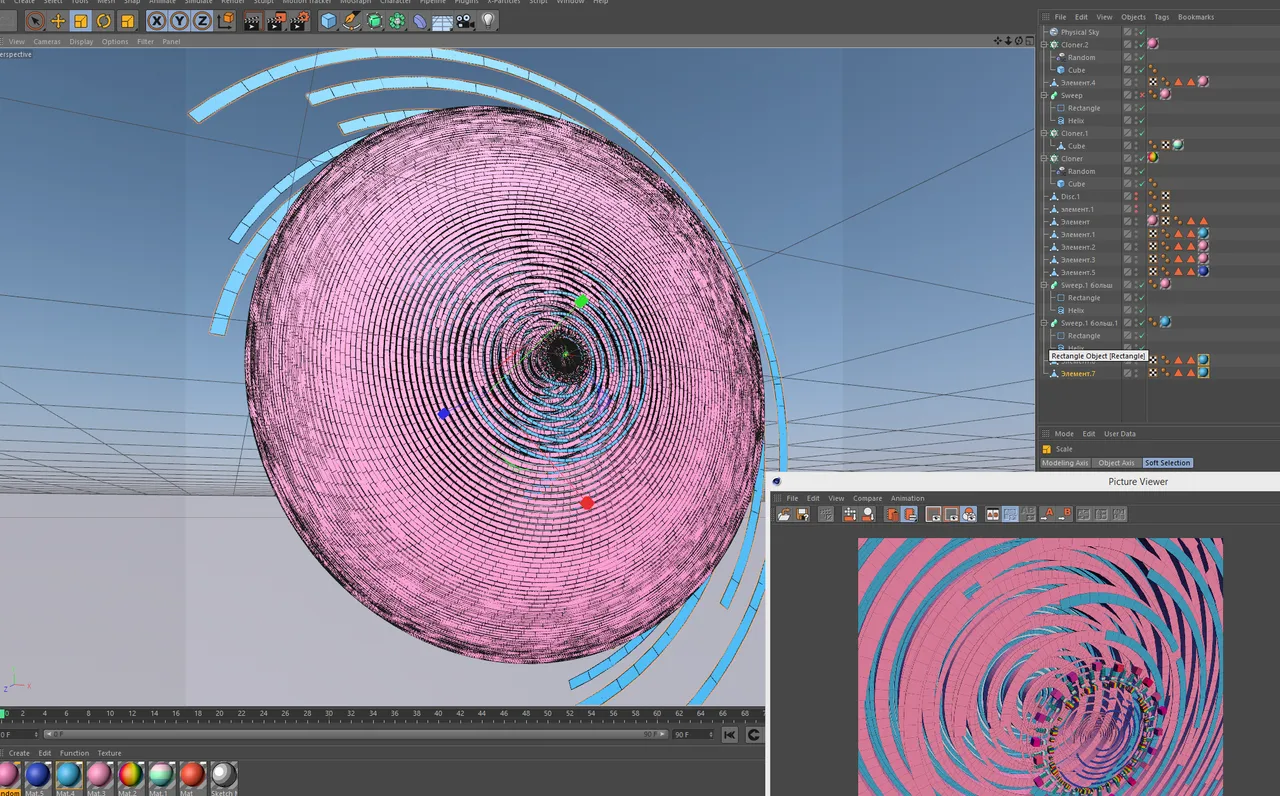1280x796 pixels.
Task: Click the timeline end frame field 90 F
Action: tap(694, 734)
